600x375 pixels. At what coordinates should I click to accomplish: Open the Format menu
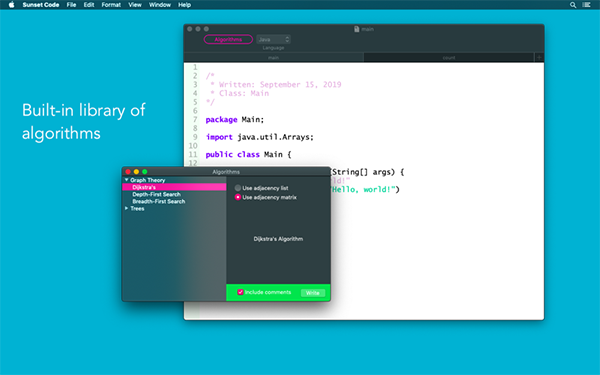111,5
